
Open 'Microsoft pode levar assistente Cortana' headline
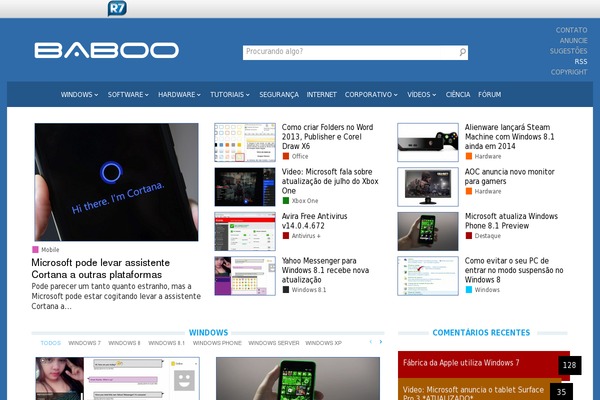[x=101, y=268]
